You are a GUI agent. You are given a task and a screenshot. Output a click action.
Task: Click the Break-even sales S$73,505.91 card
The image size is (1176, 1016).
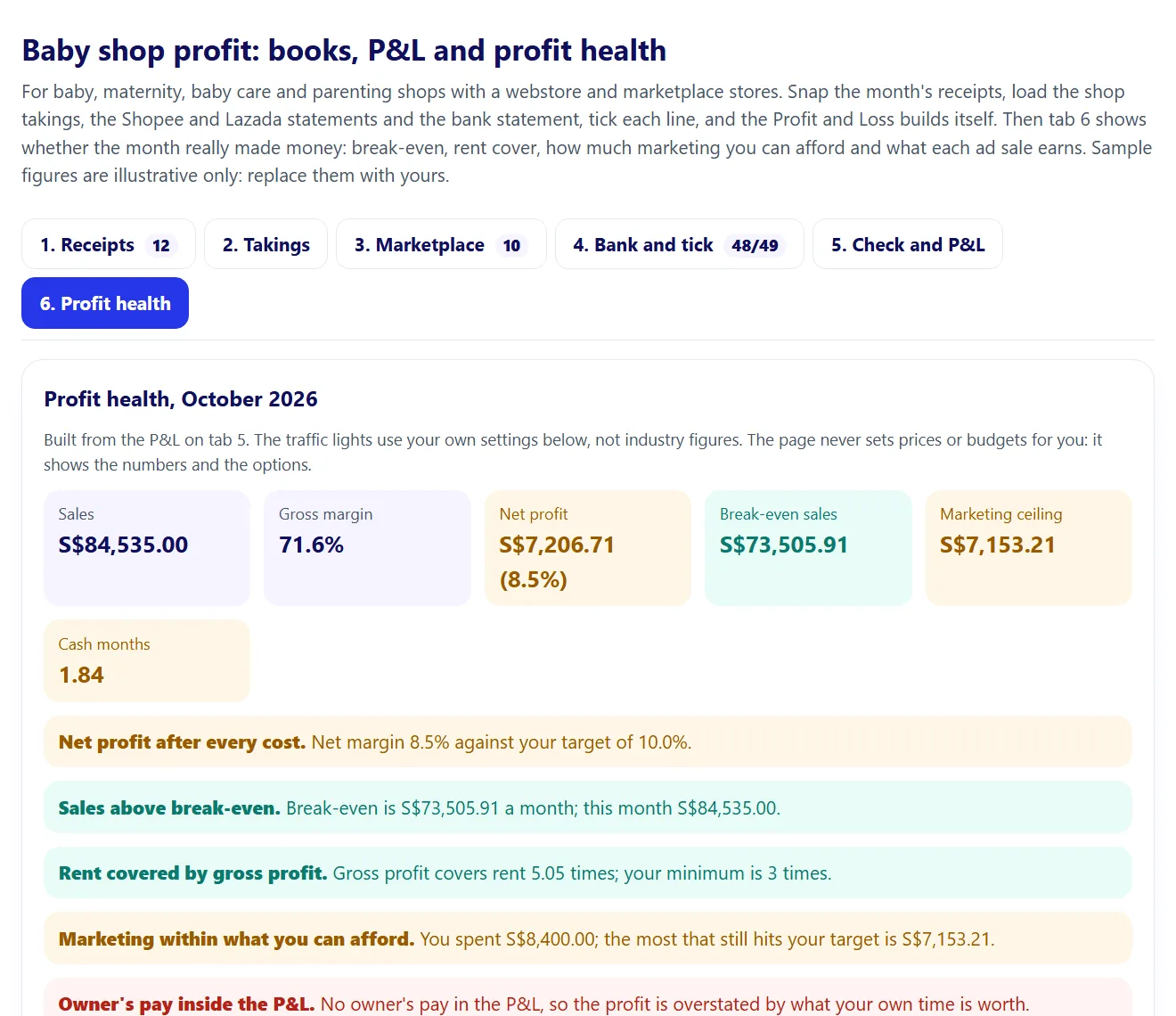808,548
